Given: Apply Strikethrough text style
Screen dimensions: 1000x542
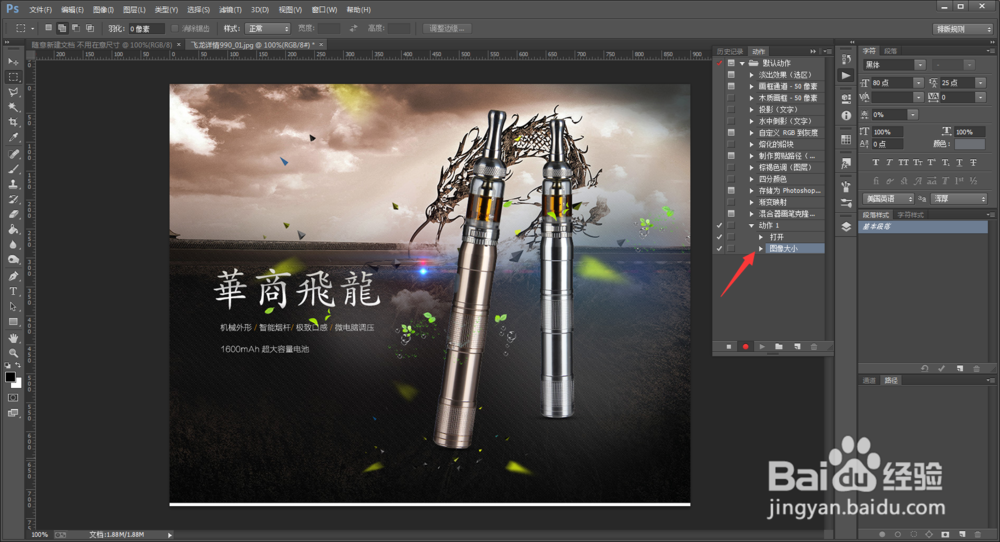Looking at the screenshot, I should [973, 163].
